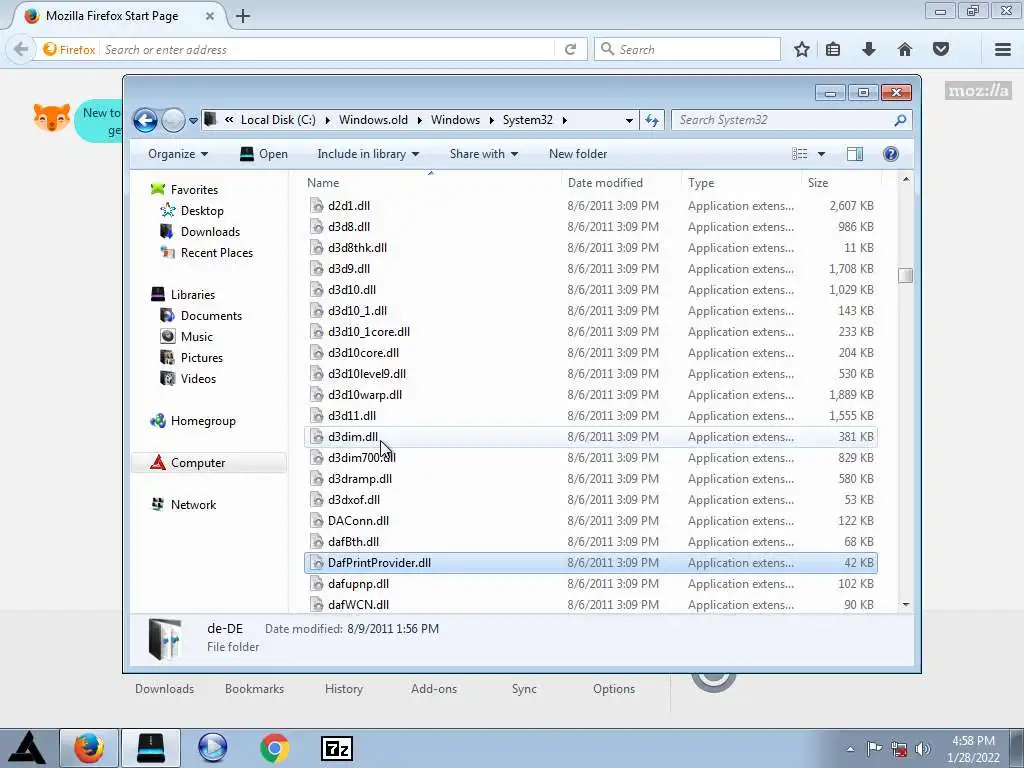
Task: Click the Explorer back arrow button
Action: coord(145,120)
